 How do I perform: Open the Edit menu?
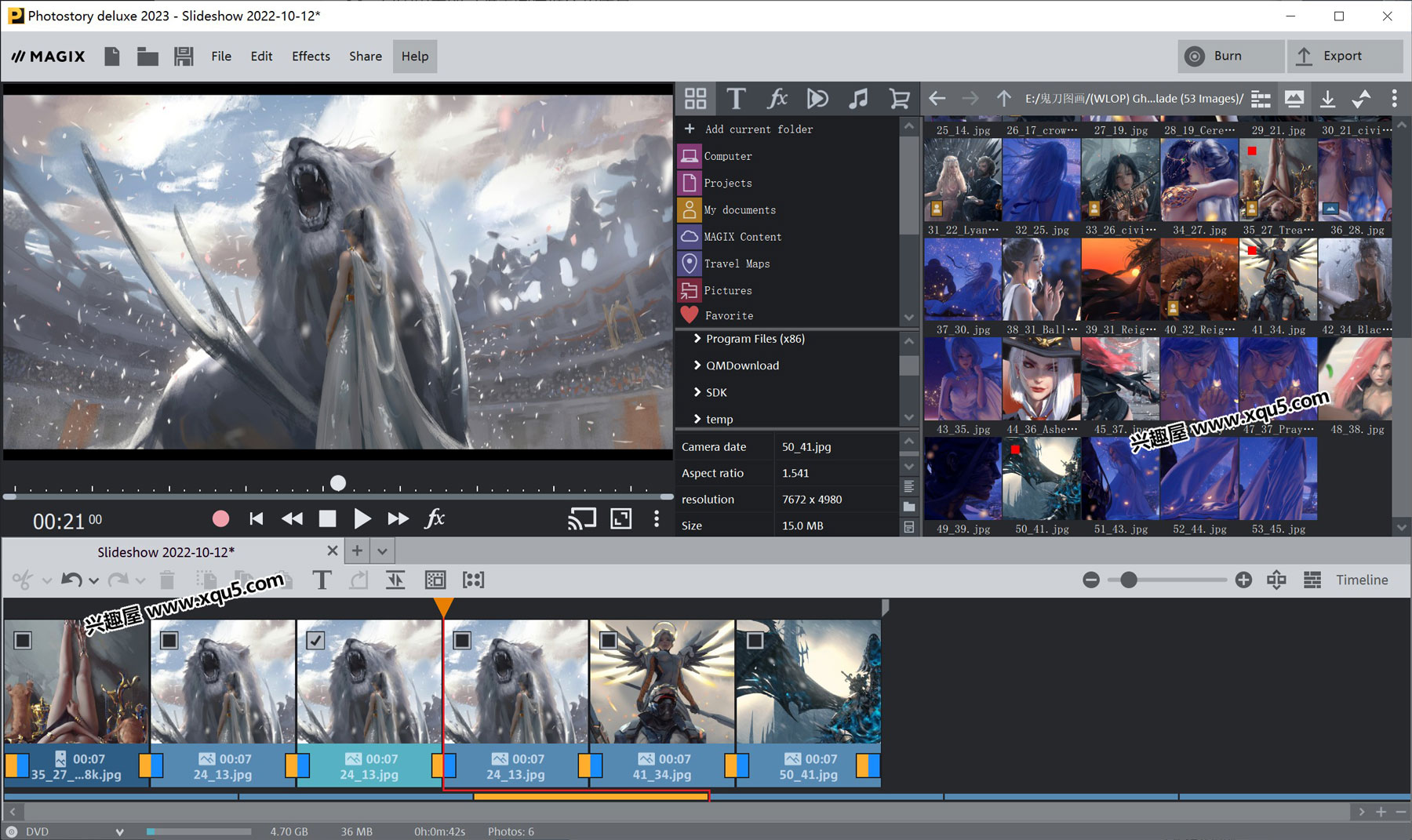[261, 56]
